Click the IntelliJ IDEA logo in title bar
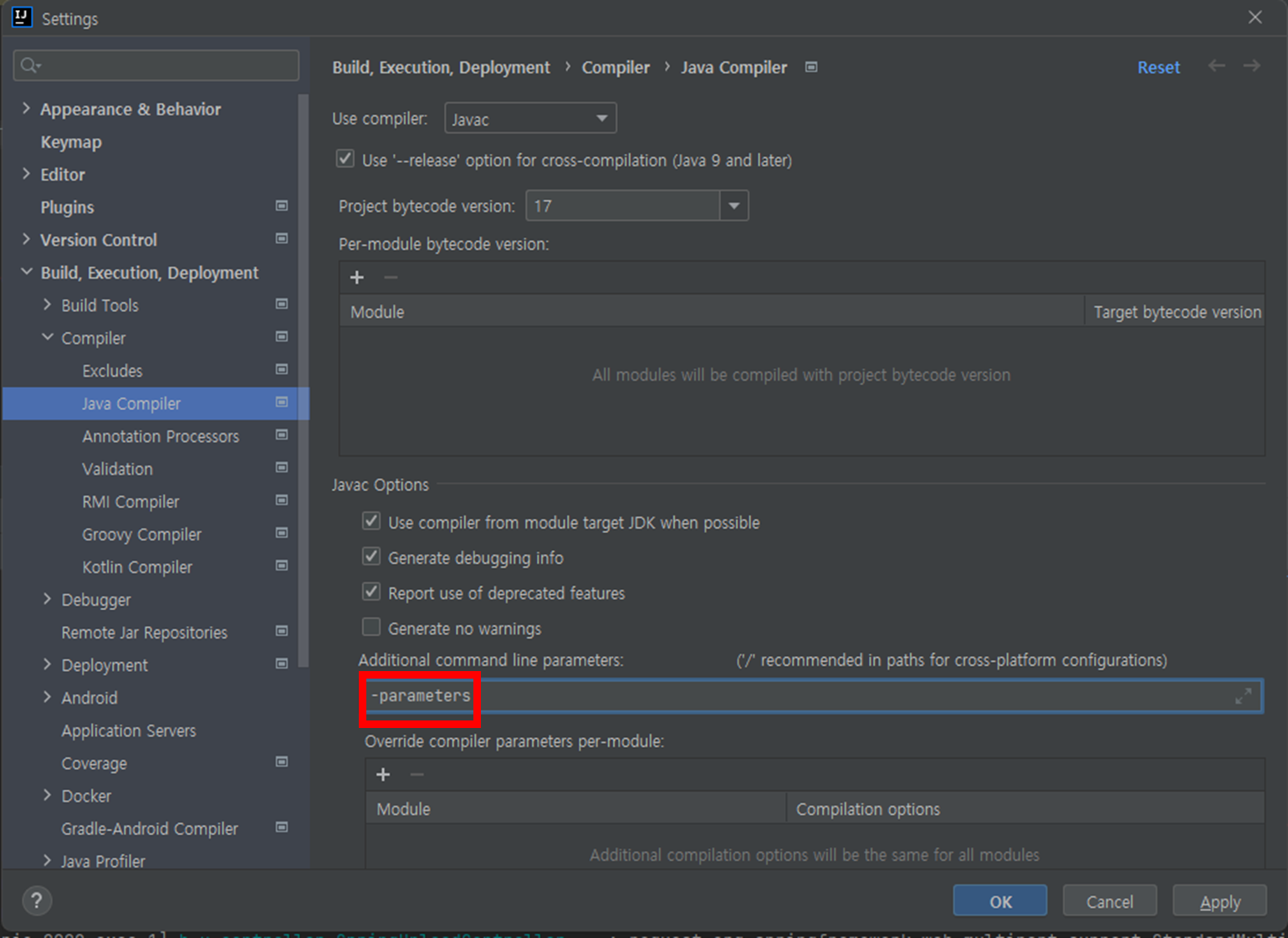This screenshot has height=938, width=1288. pyautogui.click(x=22, y=18)
